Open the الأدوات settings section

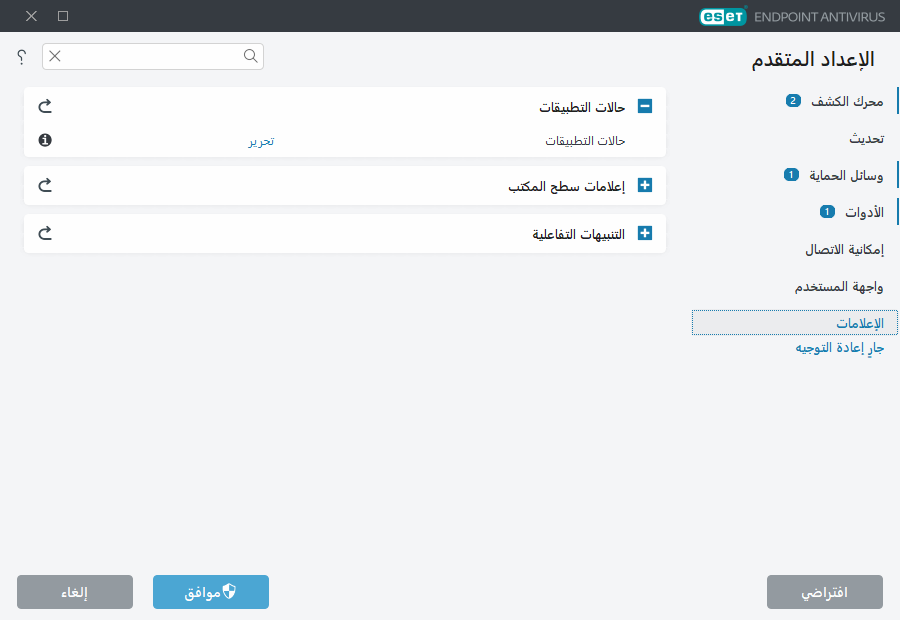pos(866,211)
